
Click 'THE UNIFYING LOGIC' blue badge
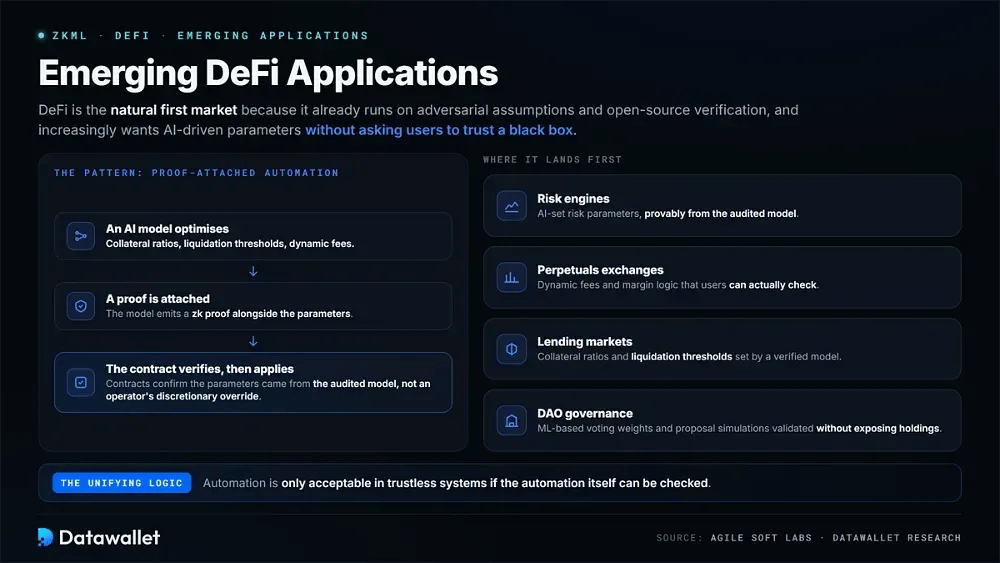pyautogui.click(x=122, y=483)
